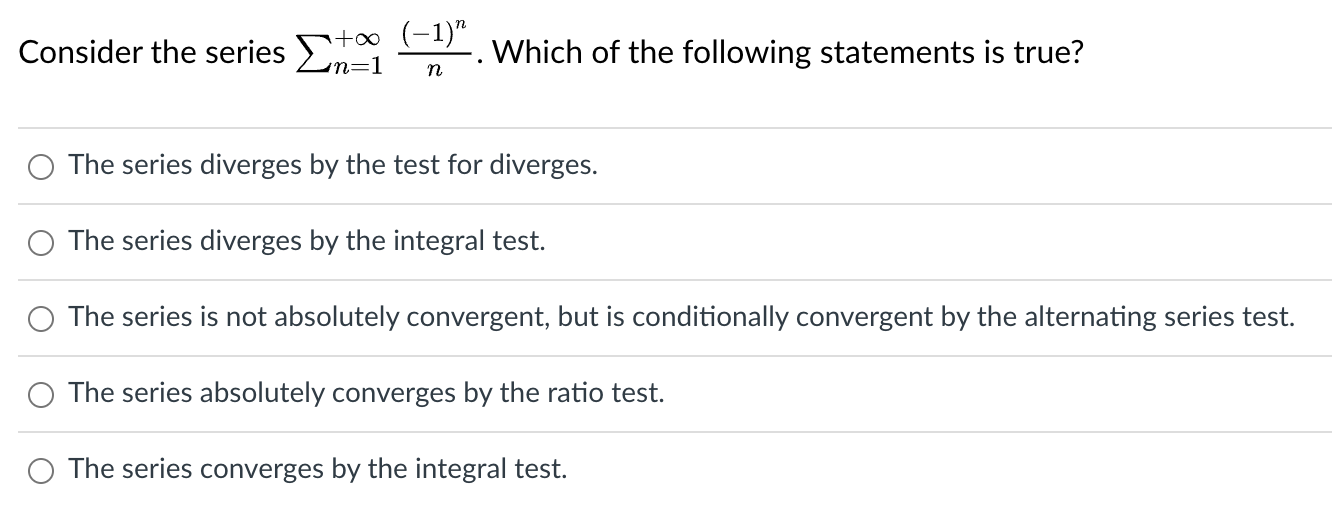Click the label 'The series absolutely converges by the ratio test.'
This screenshot has height=516, width=1332.
[x=366, y=394]
